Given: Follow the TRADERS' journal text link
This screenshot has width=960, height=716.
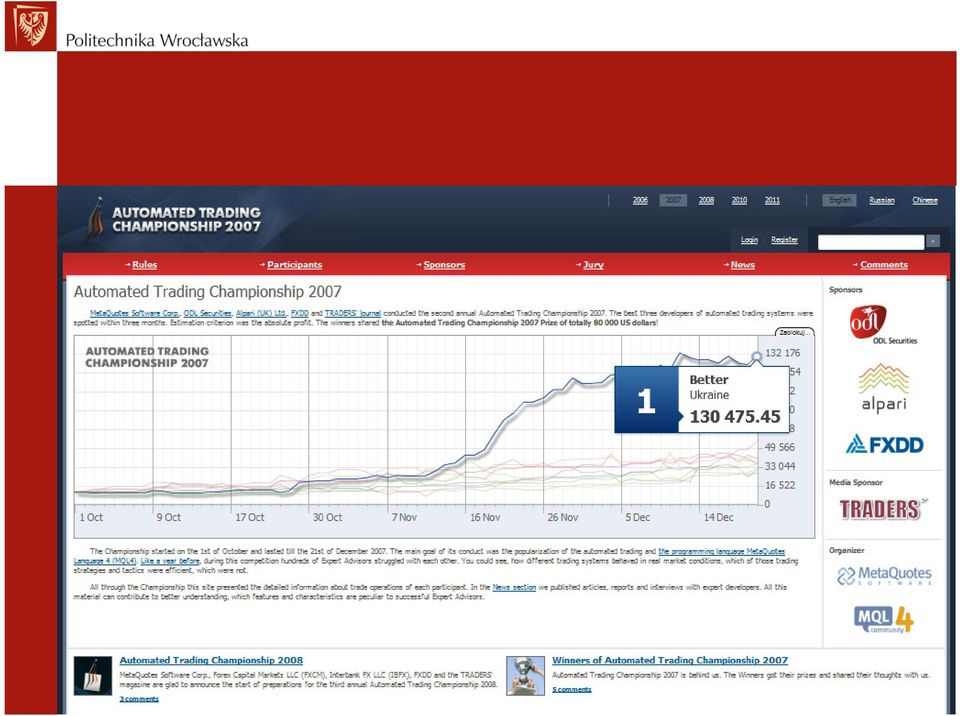Looking at the screenshot, I should 353,313.
